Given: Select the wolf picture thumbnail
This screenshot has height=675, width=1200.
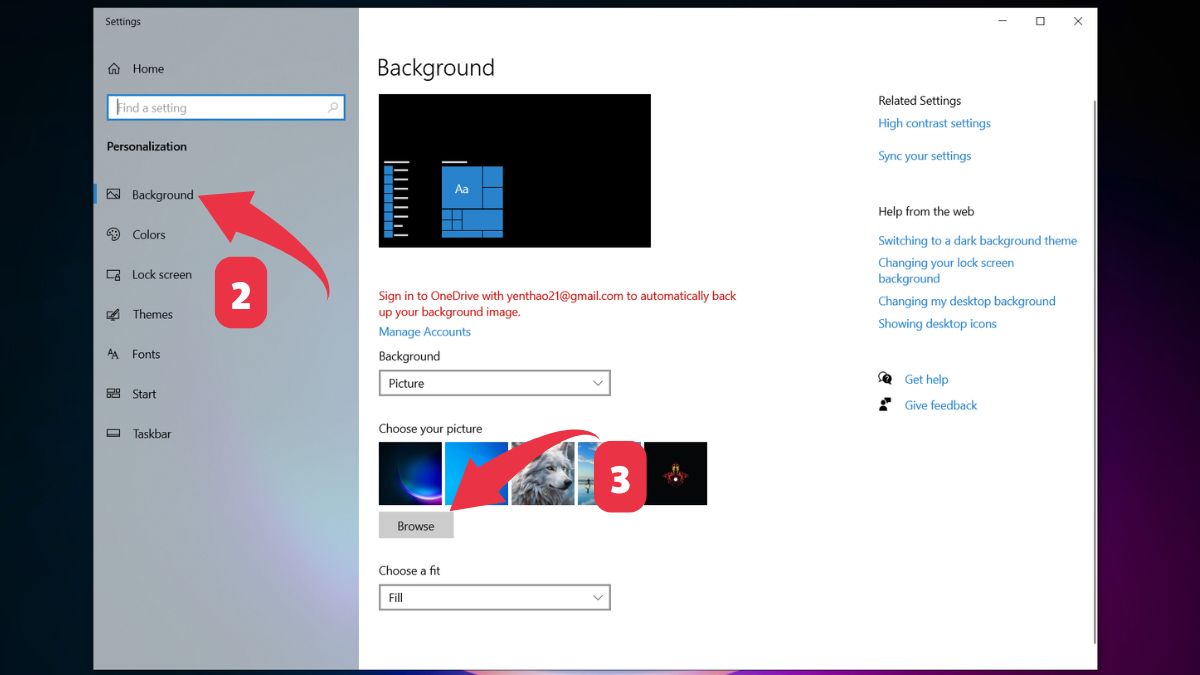Looking at the screenshot, I should tap(542, 472).
